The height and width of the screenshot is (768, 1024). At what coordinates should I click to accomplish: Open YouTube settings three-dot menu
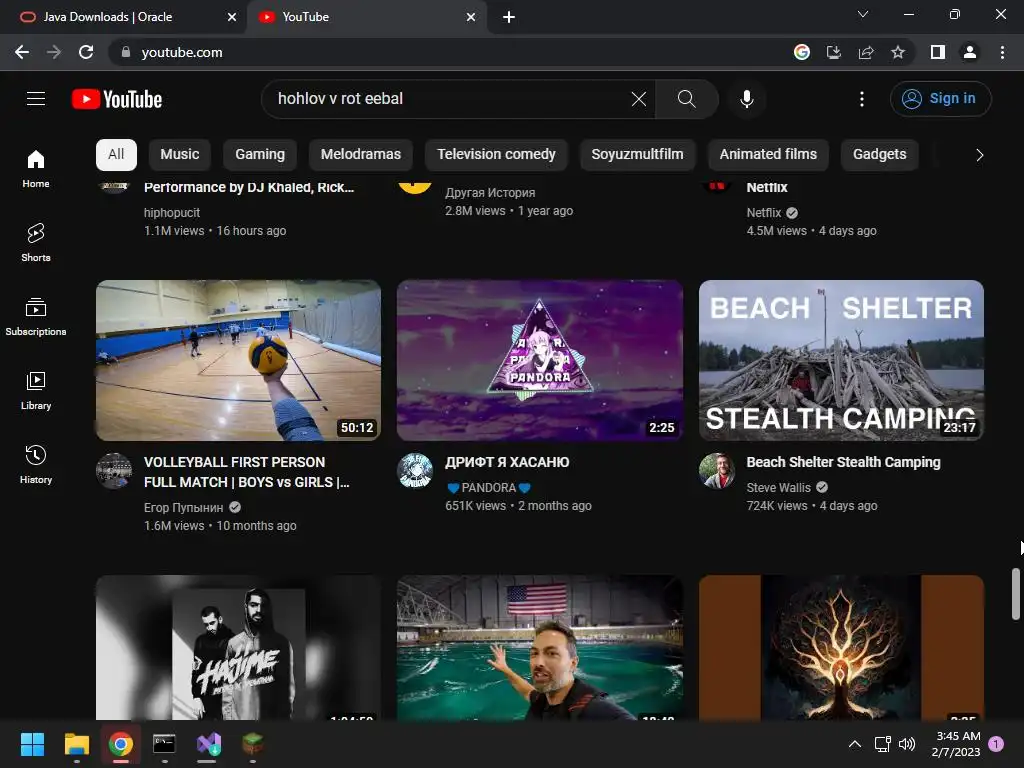pyautogui.click(x=862, y=99)
